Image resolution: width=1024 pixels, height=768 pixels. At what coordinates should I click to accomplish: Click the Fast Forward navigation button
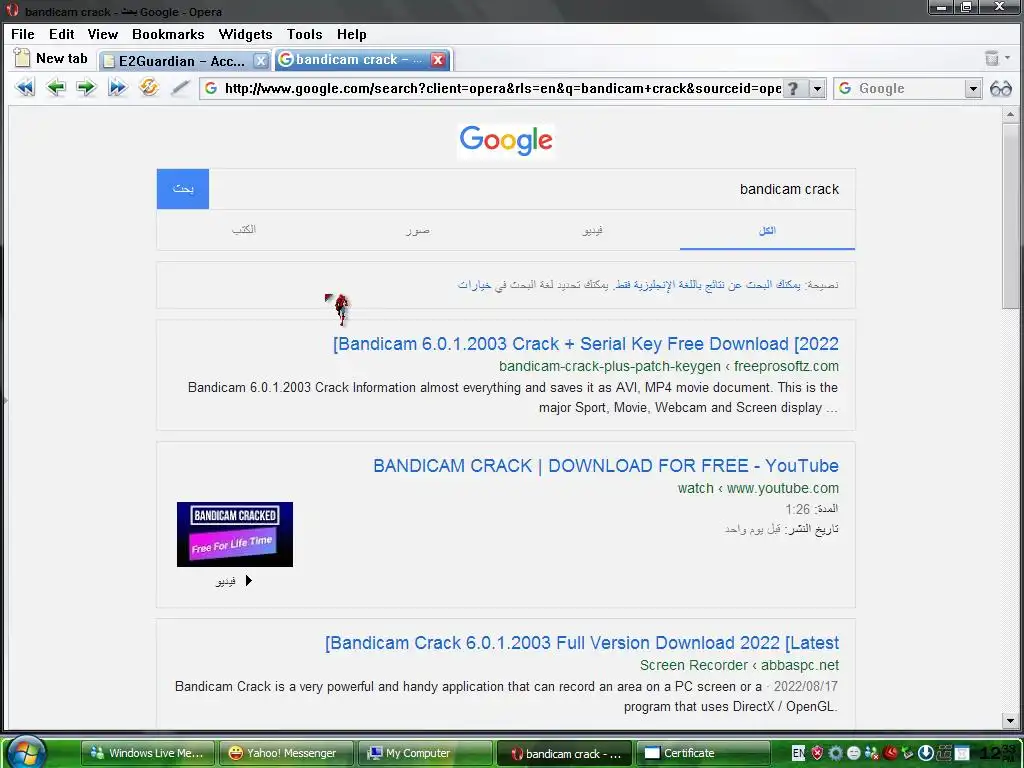click(x=118, y=87)
